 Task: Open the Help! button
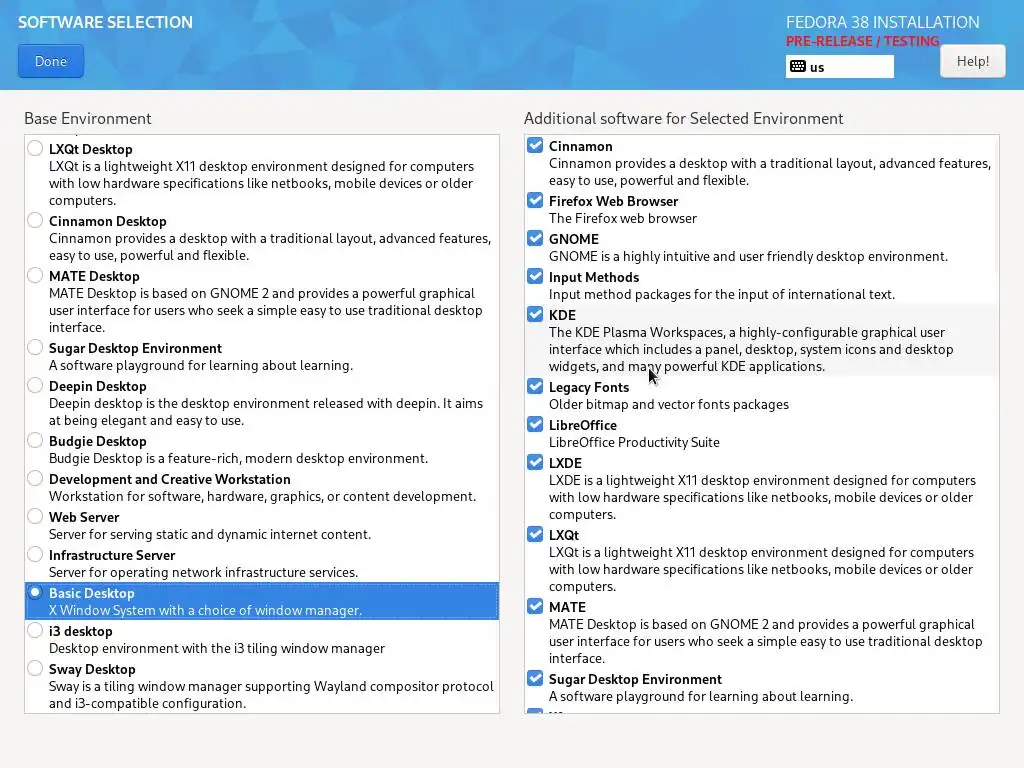972,61
